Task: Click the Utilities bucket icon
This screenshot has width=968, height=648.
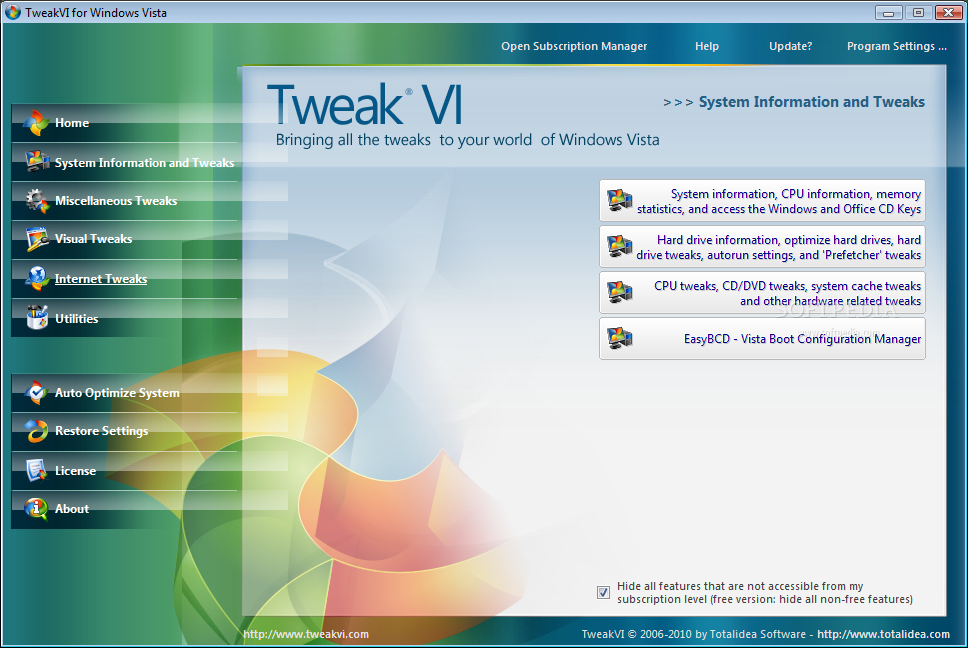Action: tap(37, 318)
